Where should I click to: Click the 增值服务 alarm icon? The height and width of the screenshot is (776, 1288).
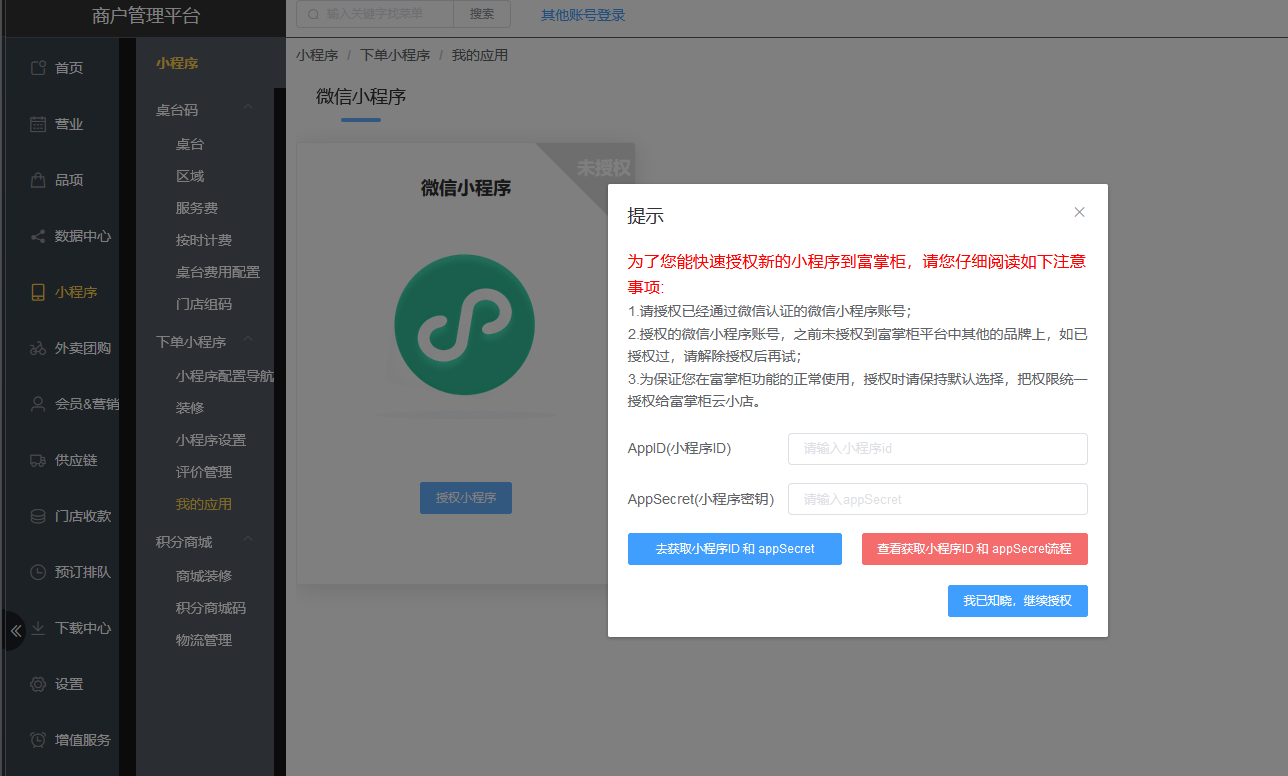[x=38, y=740]
